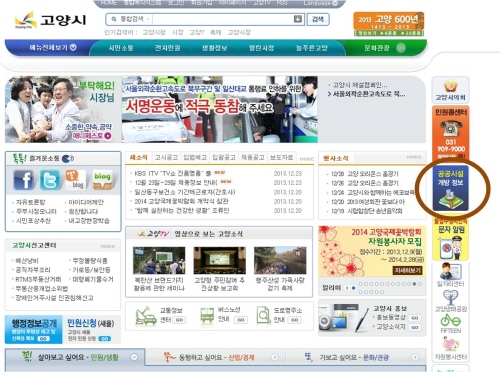Open the FIFTEEN bicycle icon
The height and width of the screenshot is (372, 500).
[451, 323]
